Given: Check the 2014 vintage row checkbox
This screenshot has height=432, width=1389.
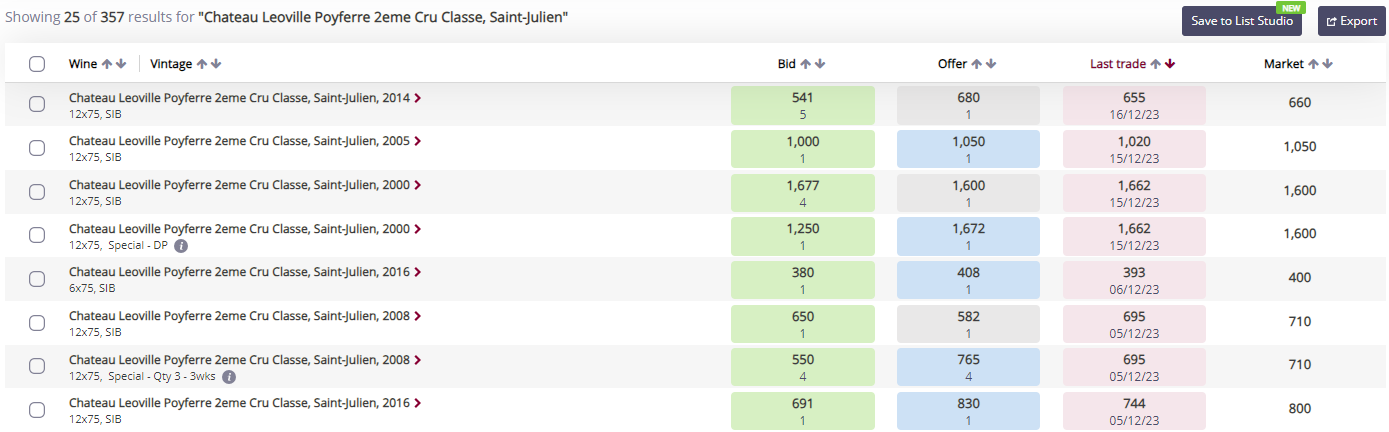Looking at the screenshot, I should (37, 104).
